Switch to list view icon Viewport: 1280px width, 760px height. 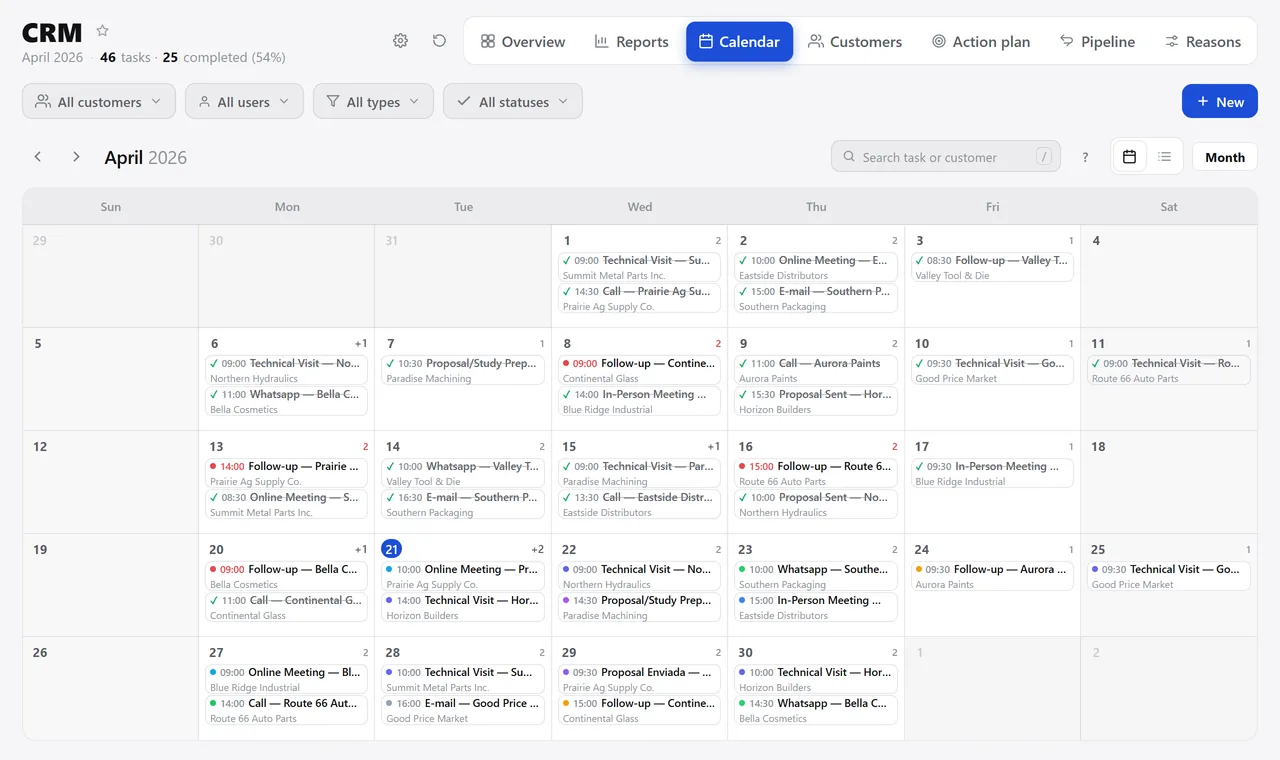coord(1165,157)
